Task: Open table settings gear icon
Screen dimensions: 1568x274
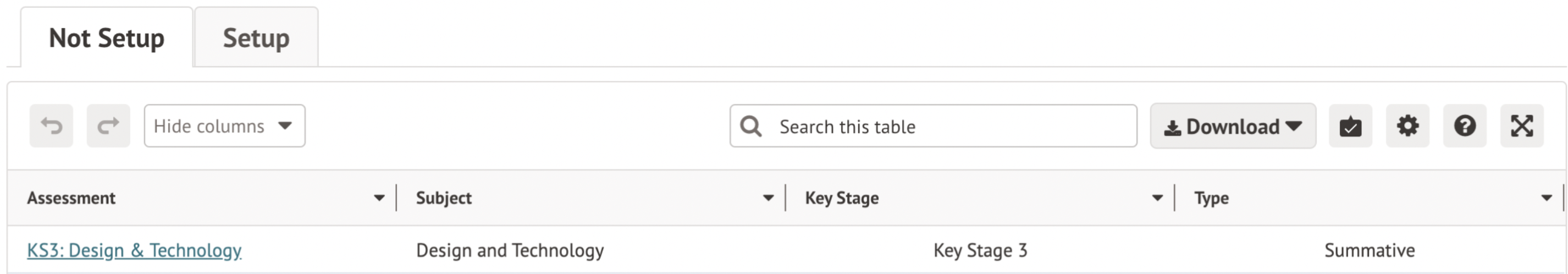Action: [x=1407, y=126]
